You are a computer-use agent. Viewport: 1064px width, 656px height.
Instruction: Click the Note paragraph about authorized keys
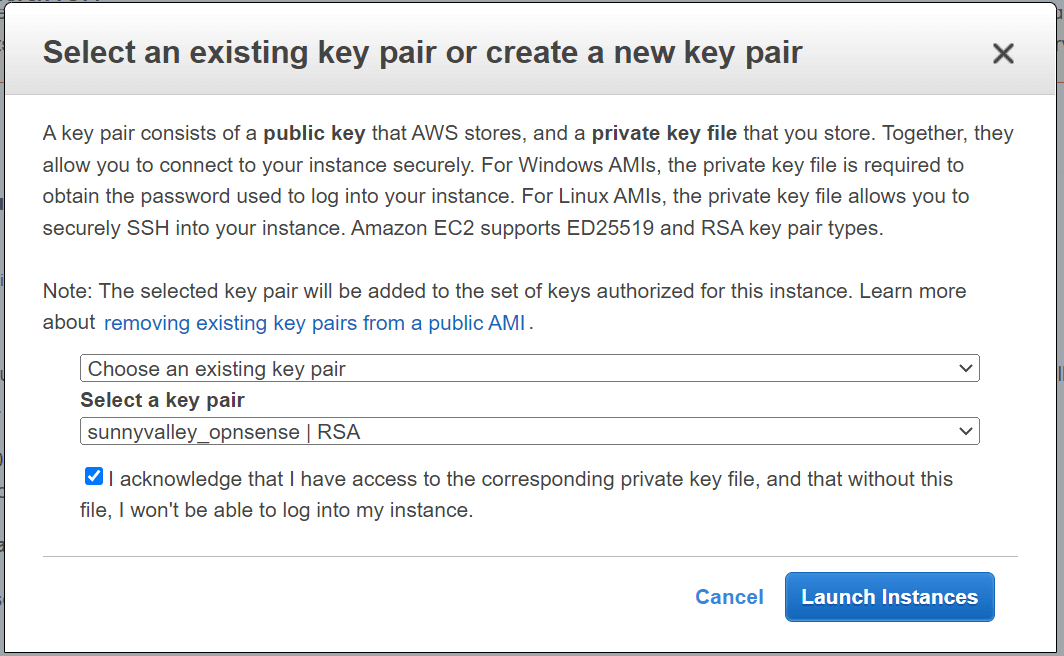(500, 291)
